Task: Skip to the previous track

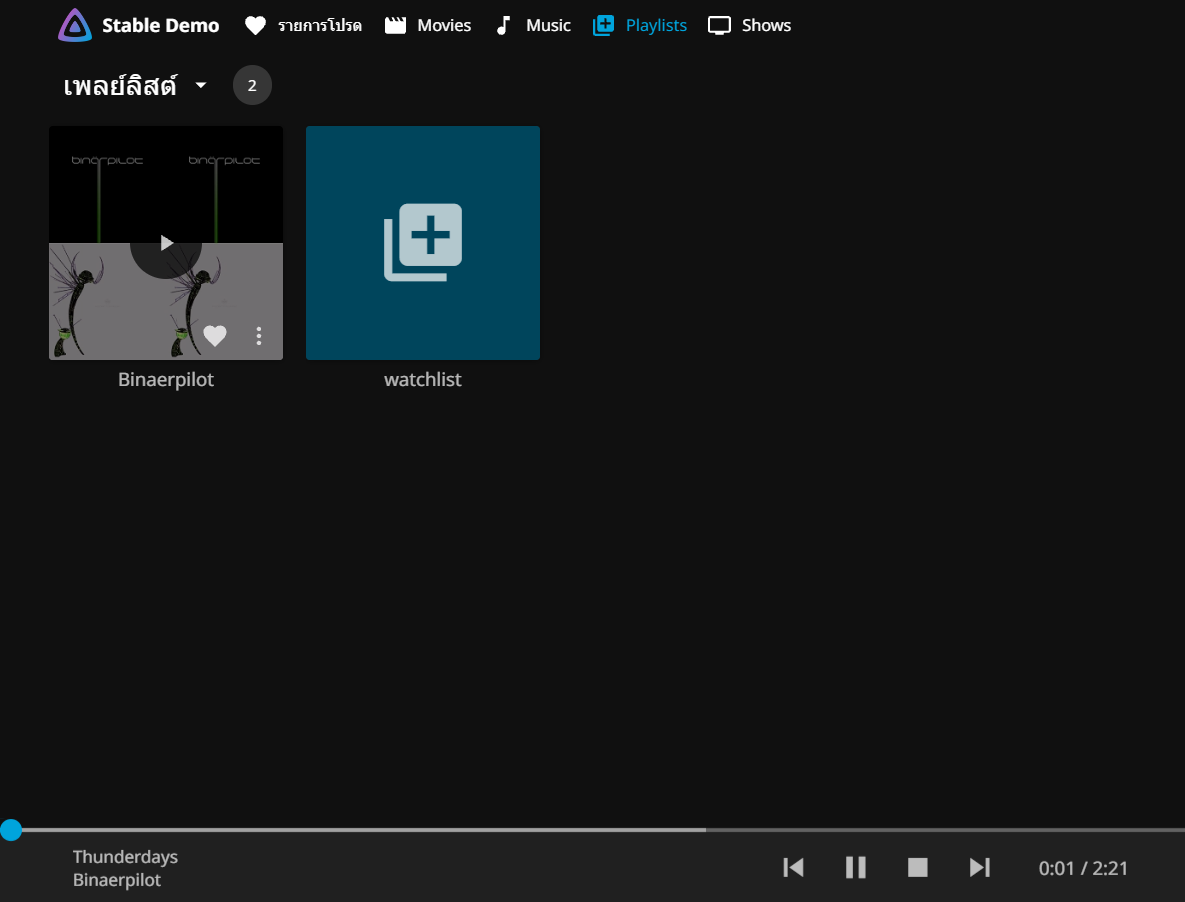Action: (x=794, y=867)
